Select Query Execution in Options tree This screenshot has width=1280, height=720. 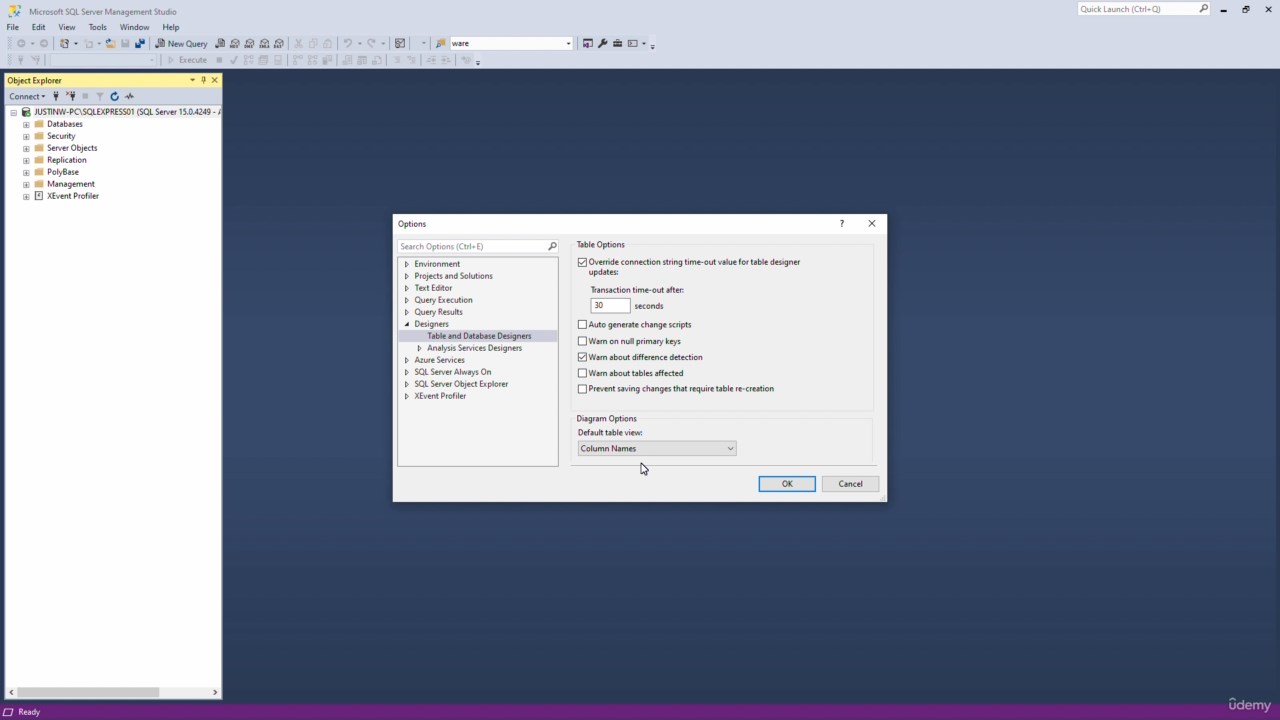coord(443,300)
